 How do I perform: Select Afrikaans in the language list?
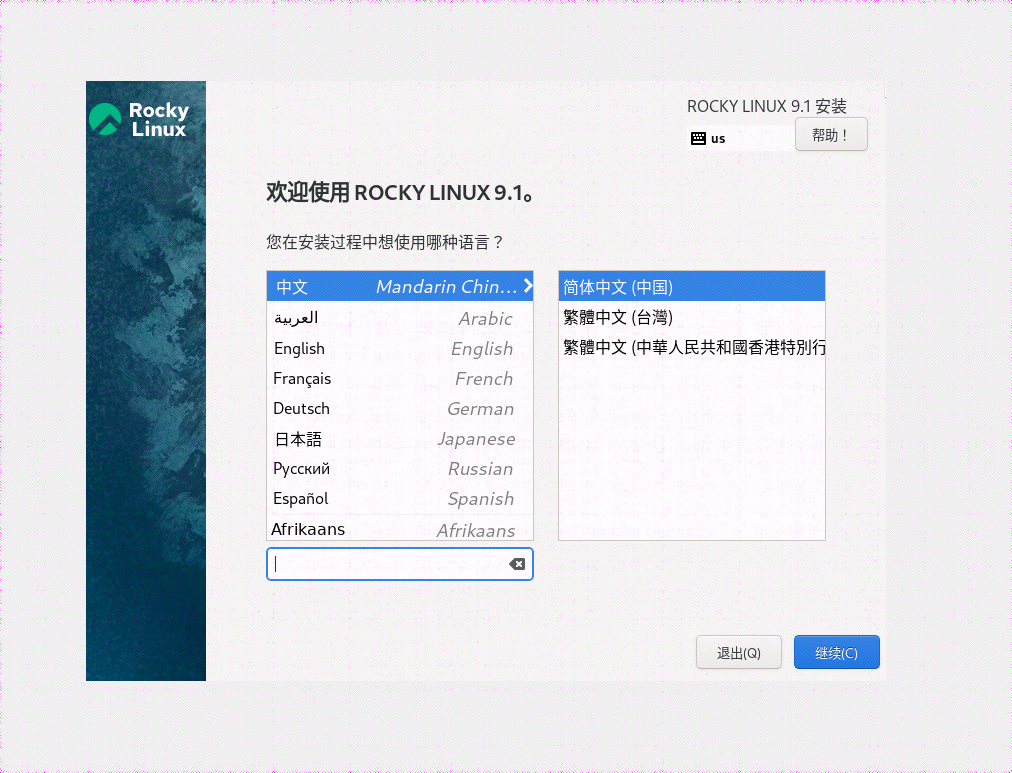click(400, 528)
